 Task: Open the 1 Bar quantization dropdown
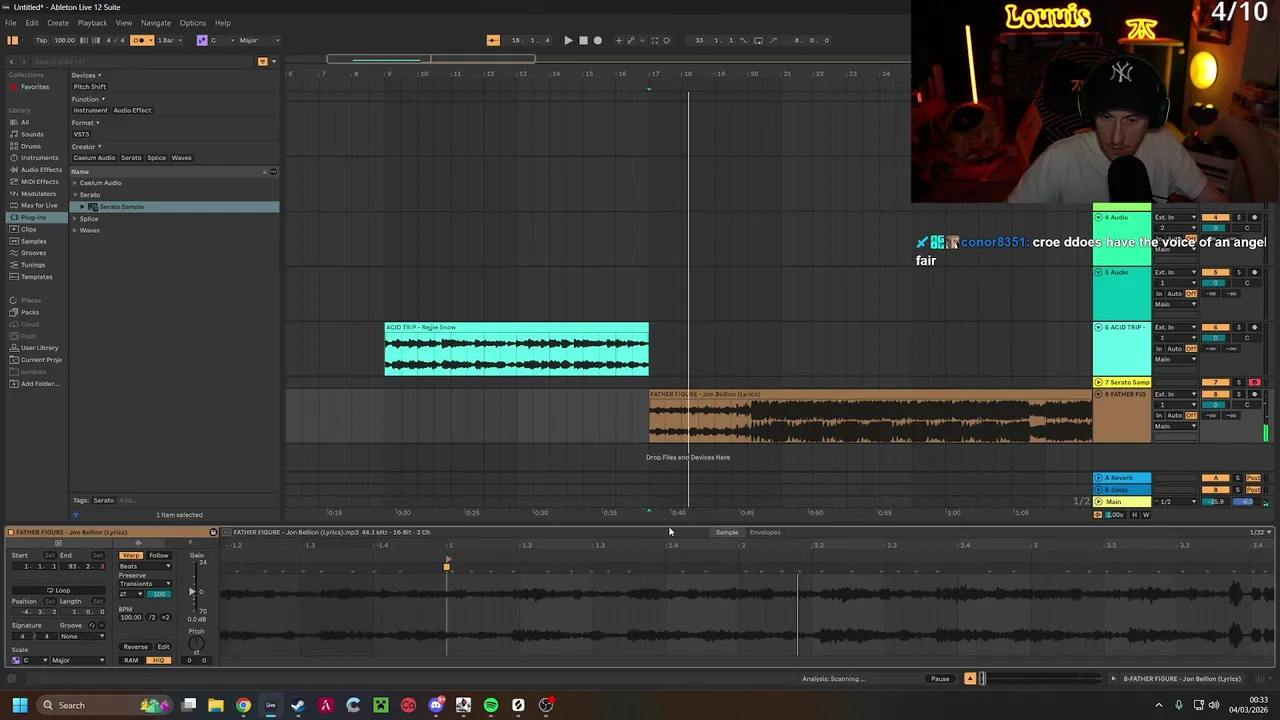click(x=169, y=40)
